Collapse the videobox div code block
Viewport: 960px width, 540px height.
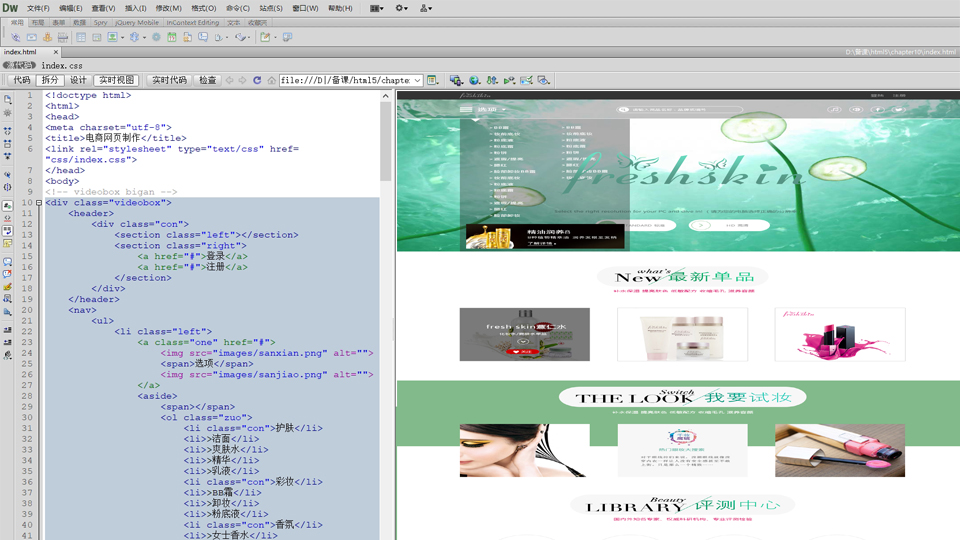pos(39,203)
